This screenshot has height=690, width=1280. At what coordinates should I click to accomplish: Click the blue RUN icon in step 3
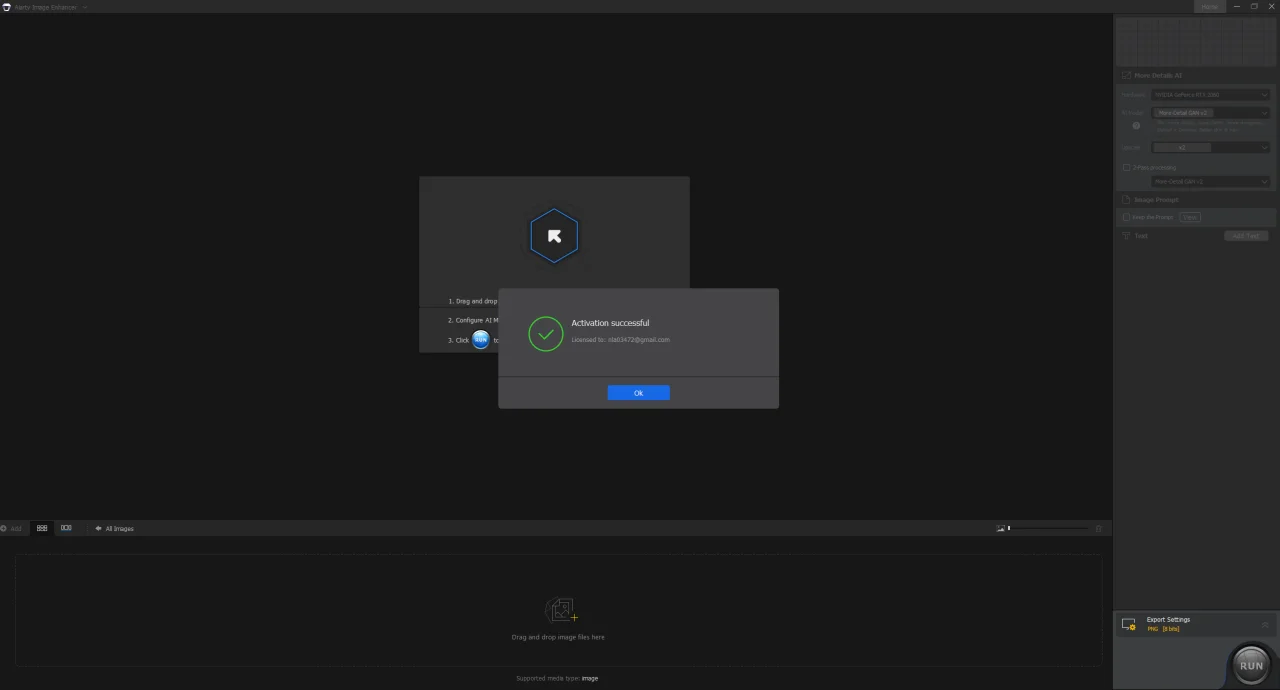481,339
